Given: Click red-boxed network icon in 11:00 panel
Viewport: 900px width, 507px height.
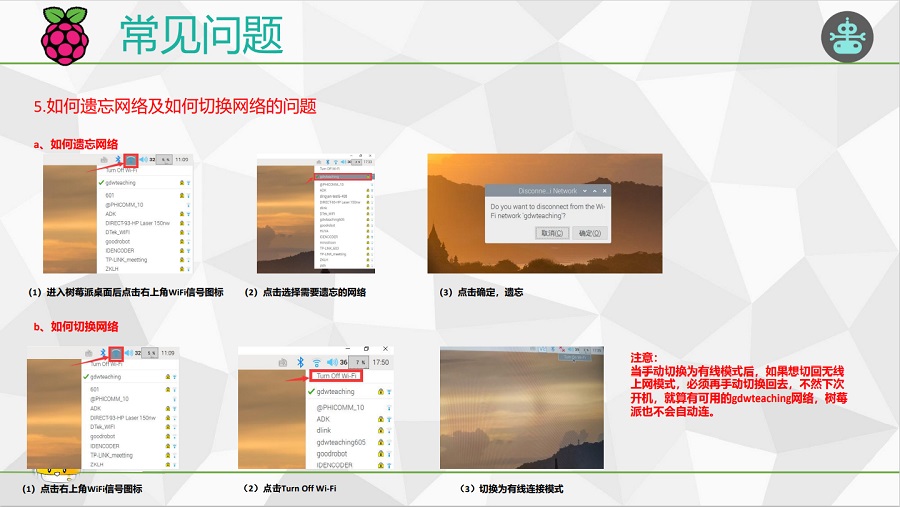Looking at the screenshot, I should point(131,159).
